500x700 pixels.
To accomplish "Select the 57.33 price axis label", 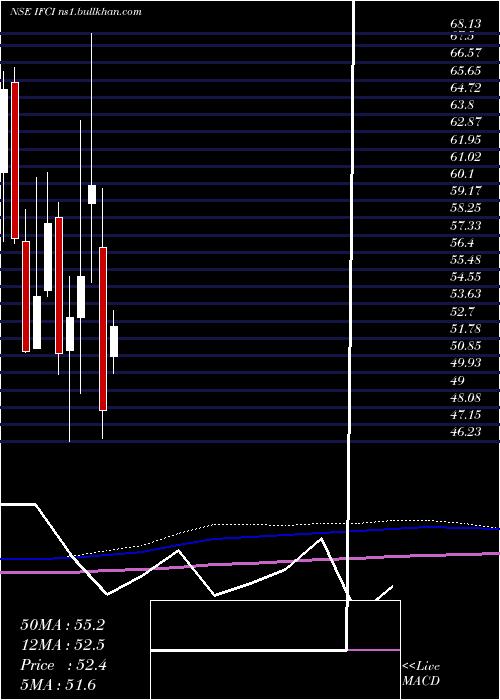I will point(465,226).
